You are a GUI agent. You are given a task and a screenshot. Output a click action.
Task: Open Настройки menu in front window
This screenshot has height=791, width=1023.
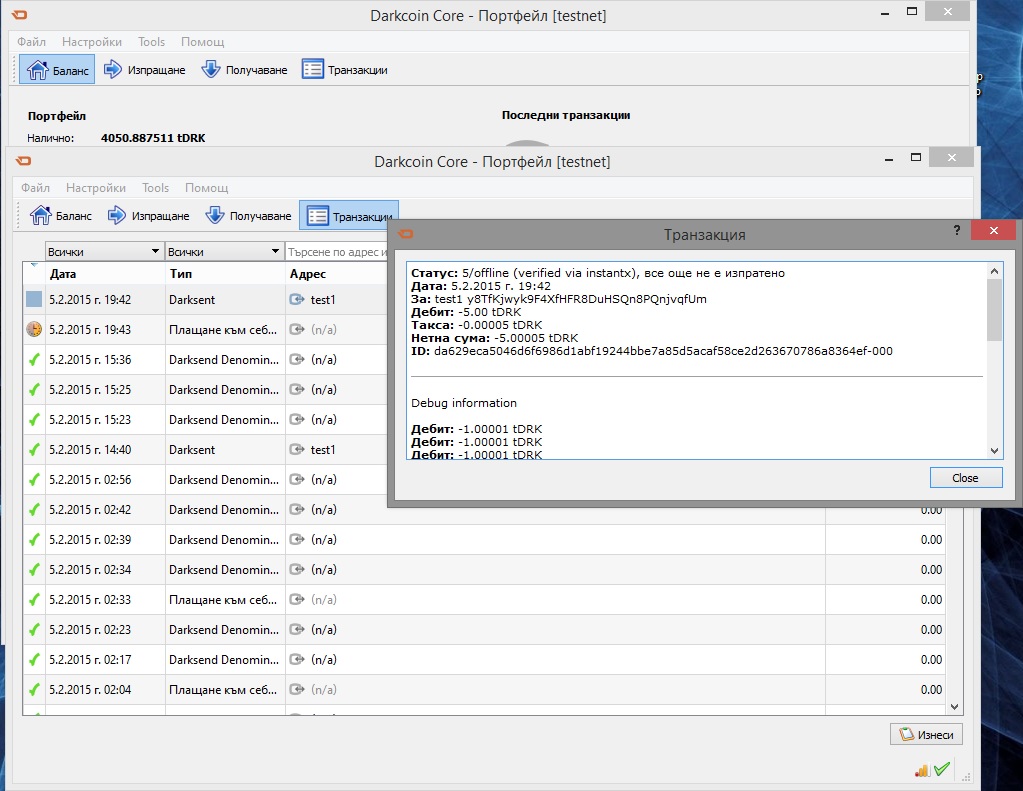click(96, 188)
